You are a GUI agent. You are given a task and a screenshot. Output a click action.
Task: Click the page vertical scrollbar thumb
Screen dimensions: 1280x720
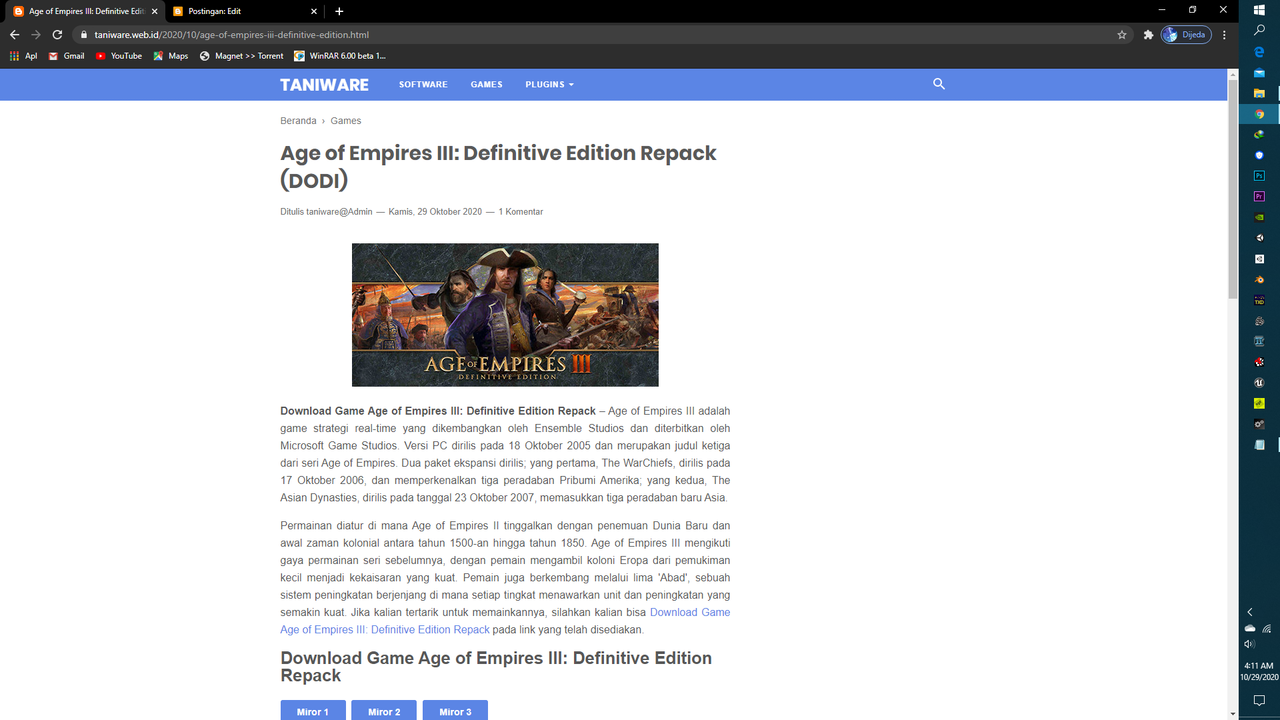pyautogui.click(x=1233, y=188)
